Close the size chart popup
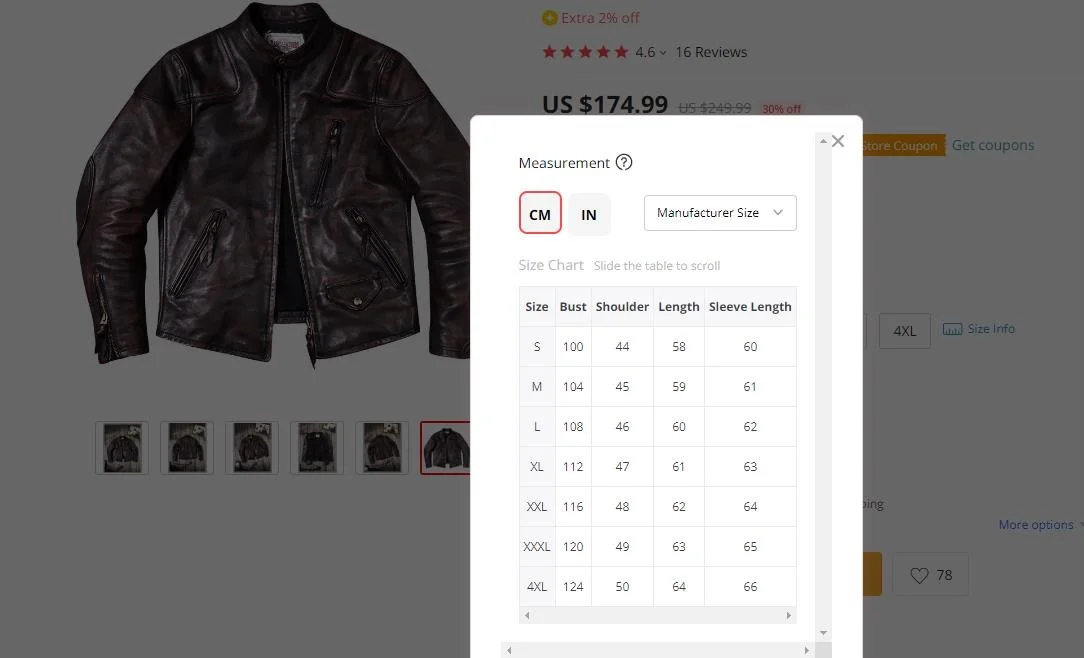The image size is (1084, 658). point(838,142)
